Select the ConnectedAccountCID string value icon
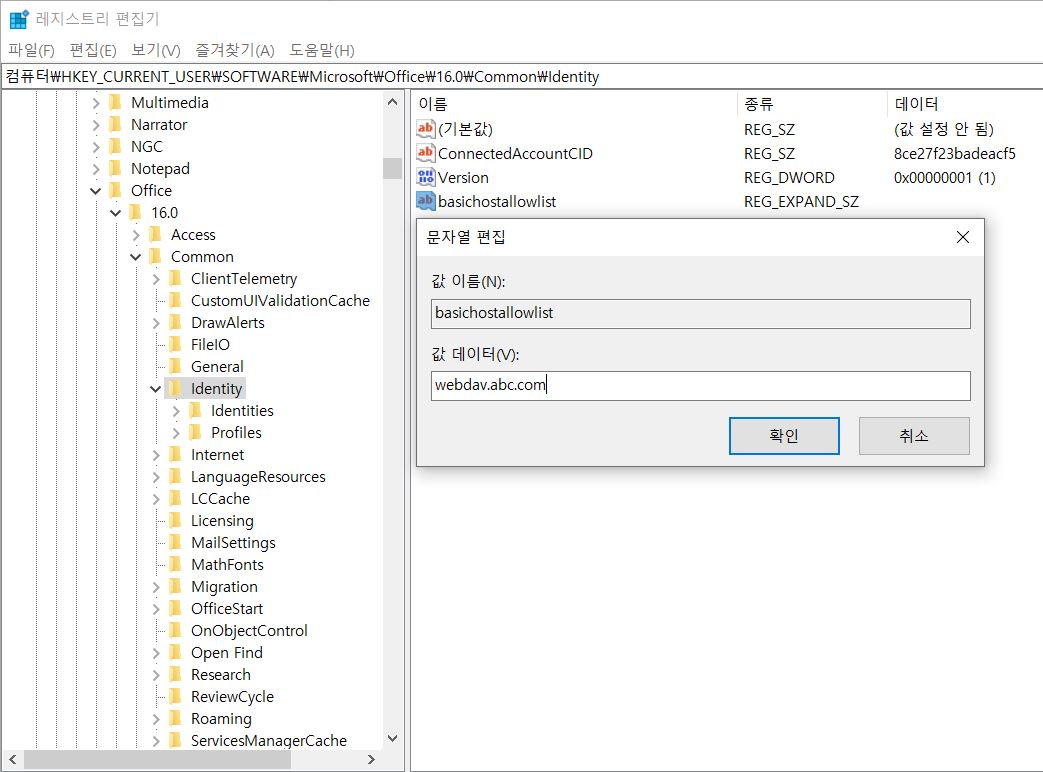Viewport: 1043px width, 772px height. [x=426, y=153]
